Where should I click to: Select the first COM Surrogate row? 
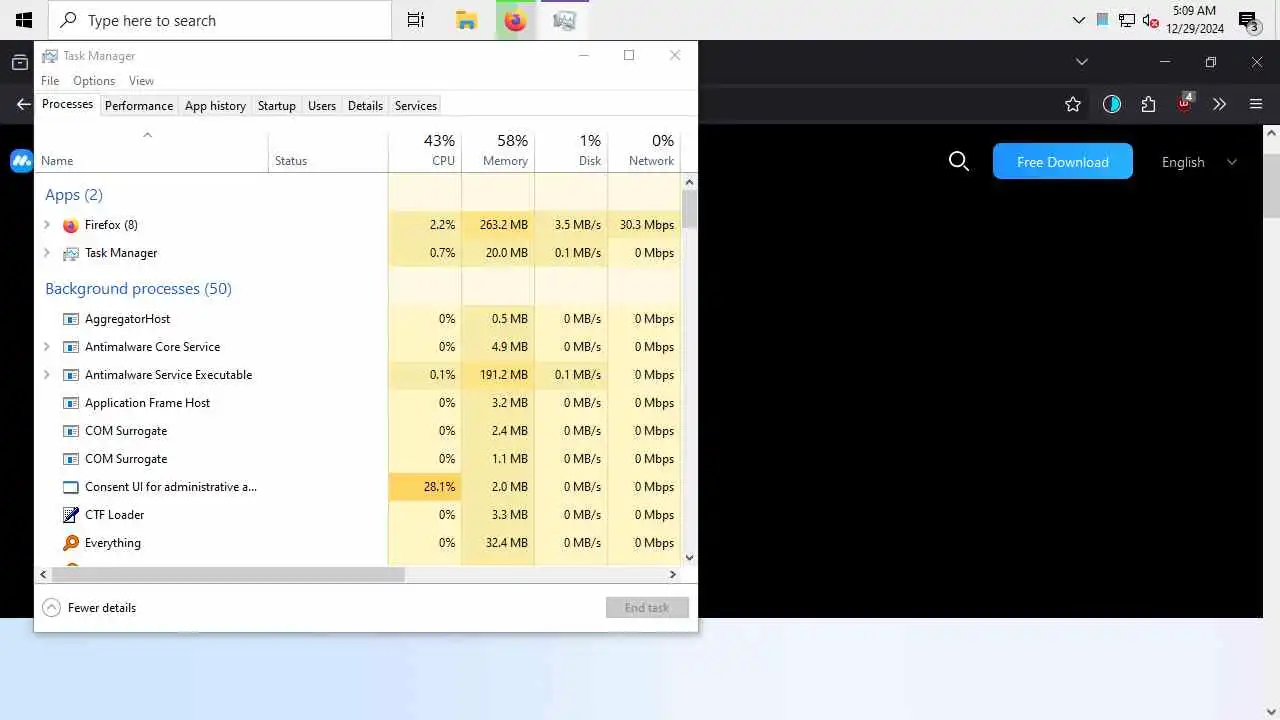358,431
